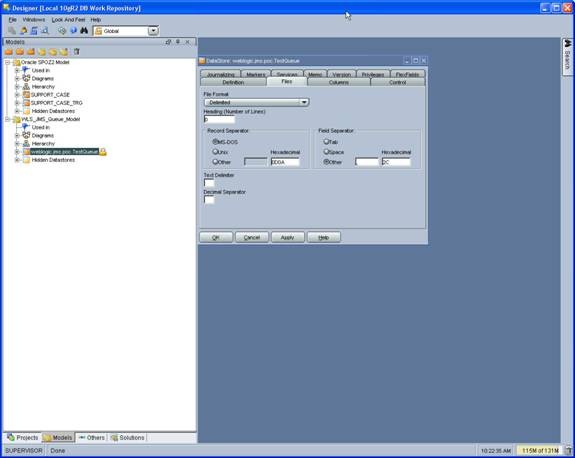Select the Space field separator option
The image size is (575, 458).
point(333,151)
